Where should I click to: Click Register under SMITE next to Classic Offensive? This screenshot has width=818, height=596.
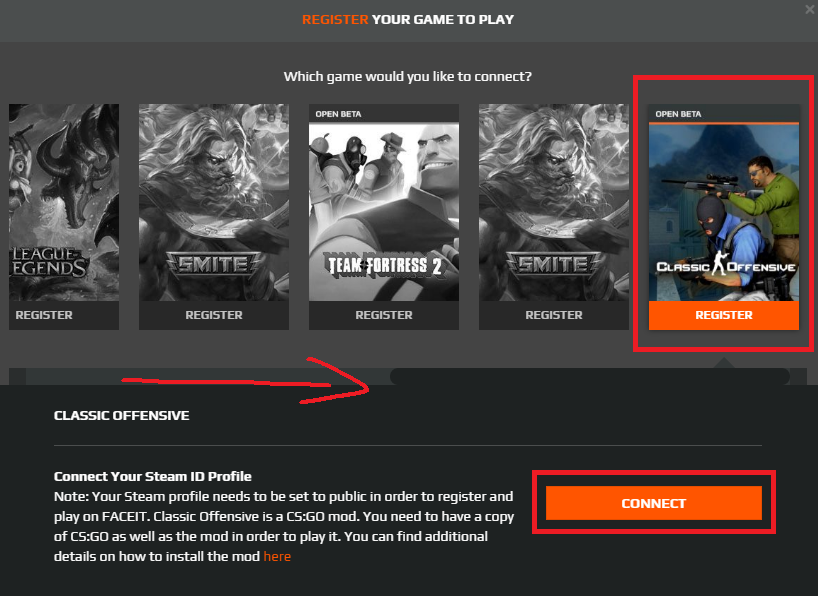pyautogui.click(x=554, y=315)
